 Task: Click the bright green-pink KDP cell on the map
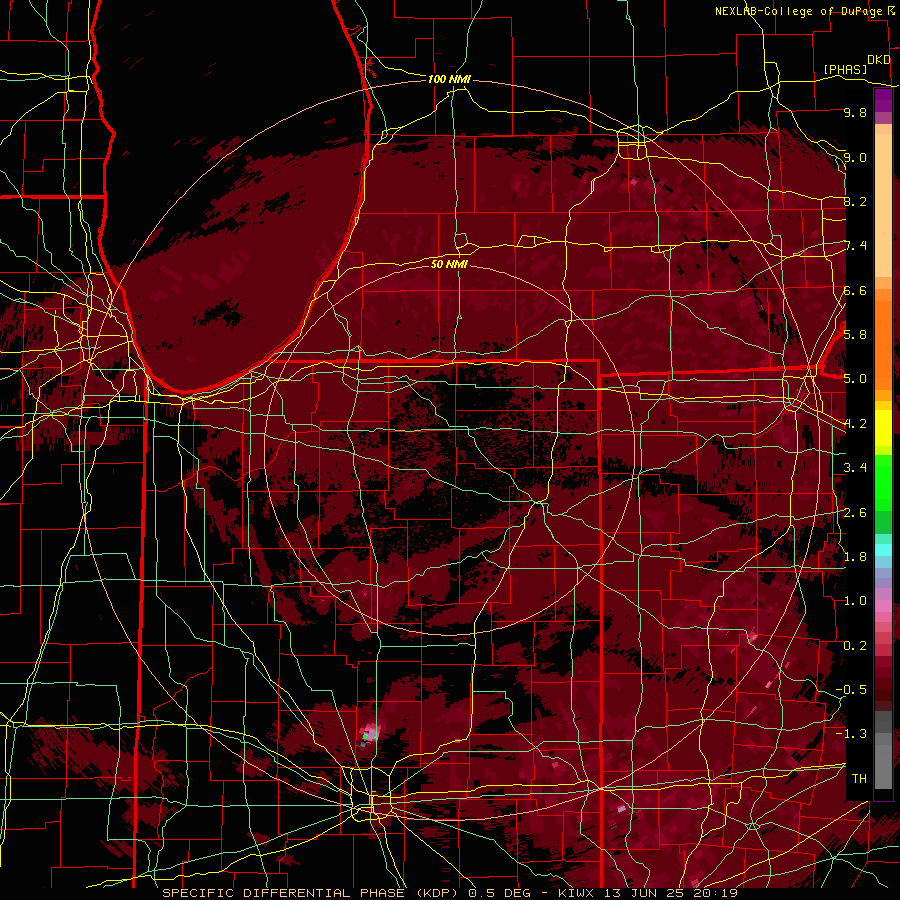tap(370, 734)
